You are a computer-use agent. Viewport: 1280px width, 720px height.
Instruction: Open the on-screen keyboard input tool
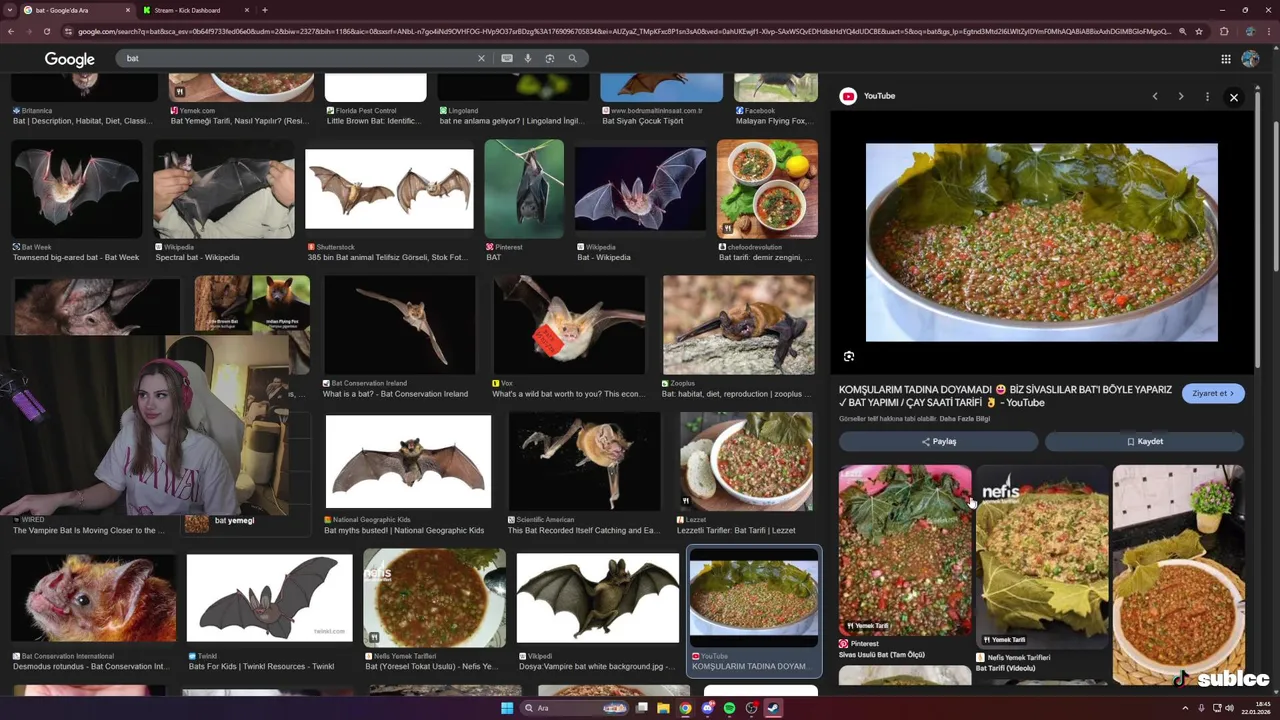507,58
